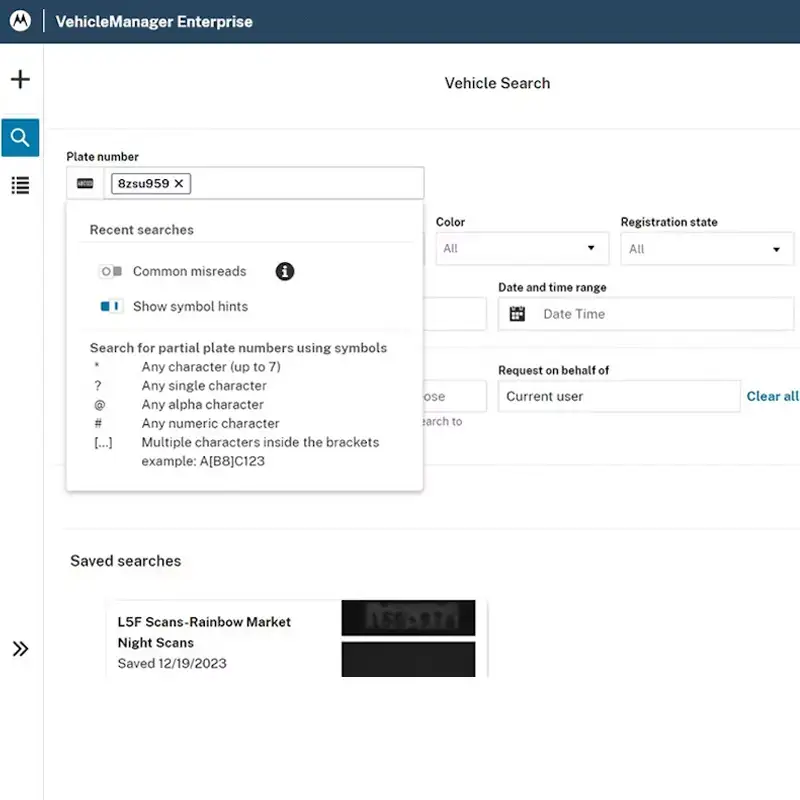The height and width of the screenshot is (800, 800).
Task: Click the Motorola logo icon
Action: pyautogui.click(x=20, y=21)
